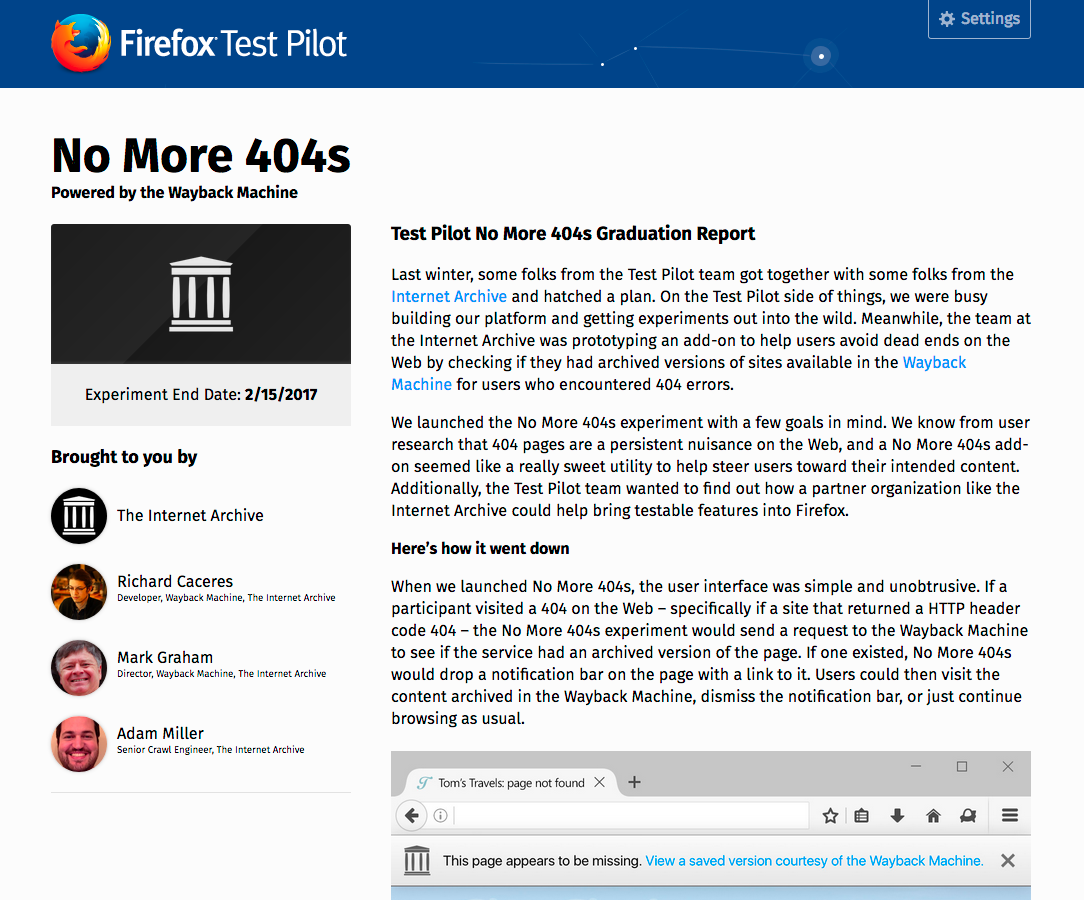Screen dimensions: 1084x900
Task: Click the Firefox logo icon
Action: [x=81, y=43]
